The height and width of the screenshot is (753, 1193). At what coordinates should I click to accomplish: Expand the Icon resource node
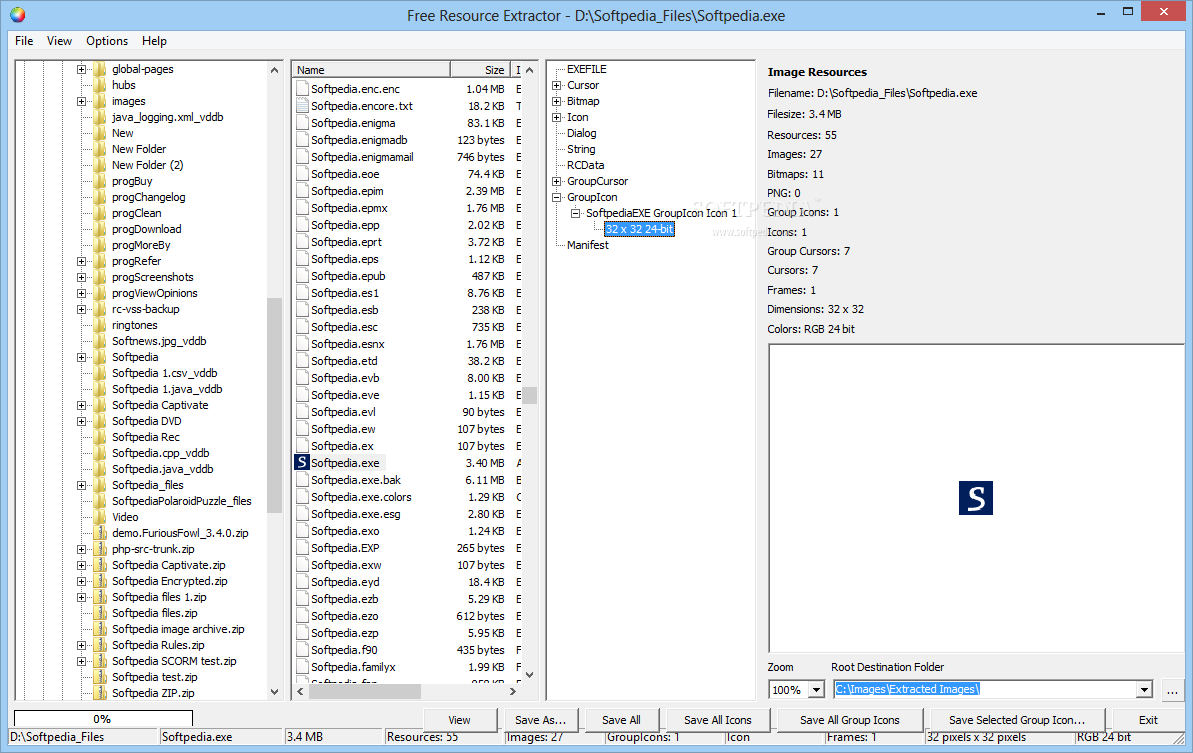(556, 117)
